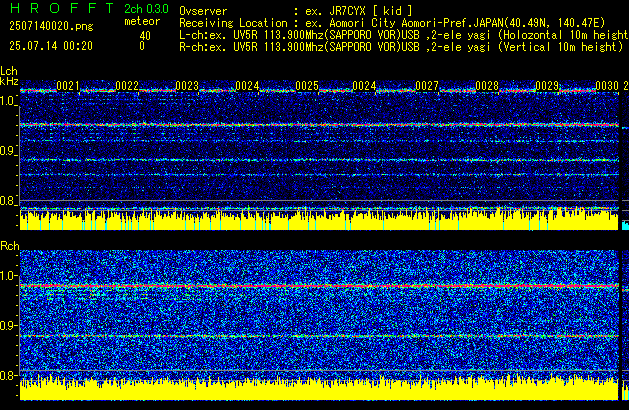The width and height of the screenshot is (629, 410).
Task: Click the scale value 0 under meteor
Action: click(x=142, y=46)
